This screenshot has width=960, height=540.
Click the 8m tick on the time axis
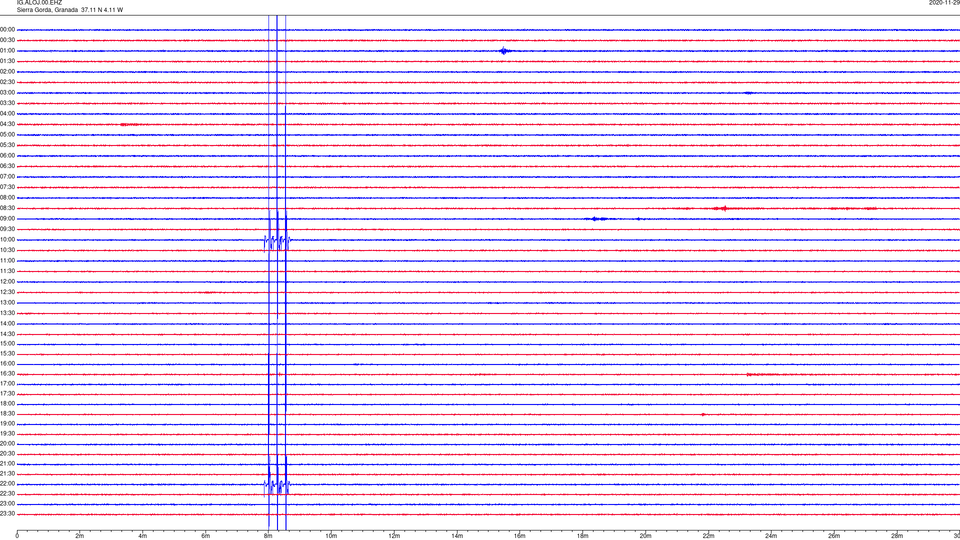(268, 536)
